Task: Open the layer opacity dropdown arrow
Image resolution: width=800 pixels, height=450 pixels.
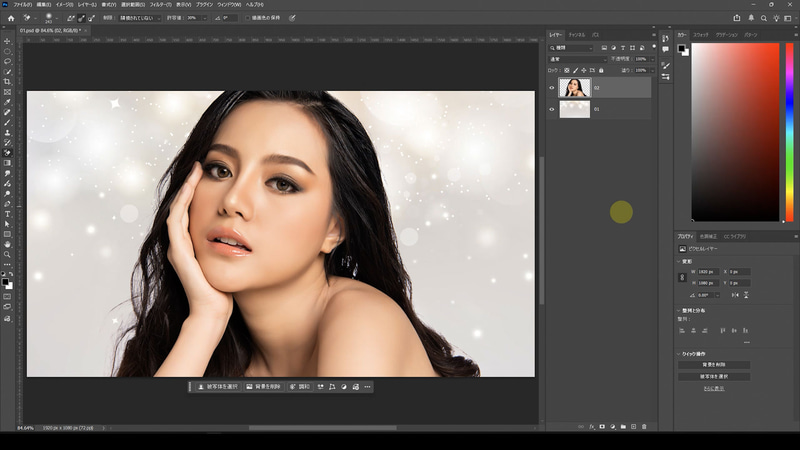Action: tap(653, 59)
